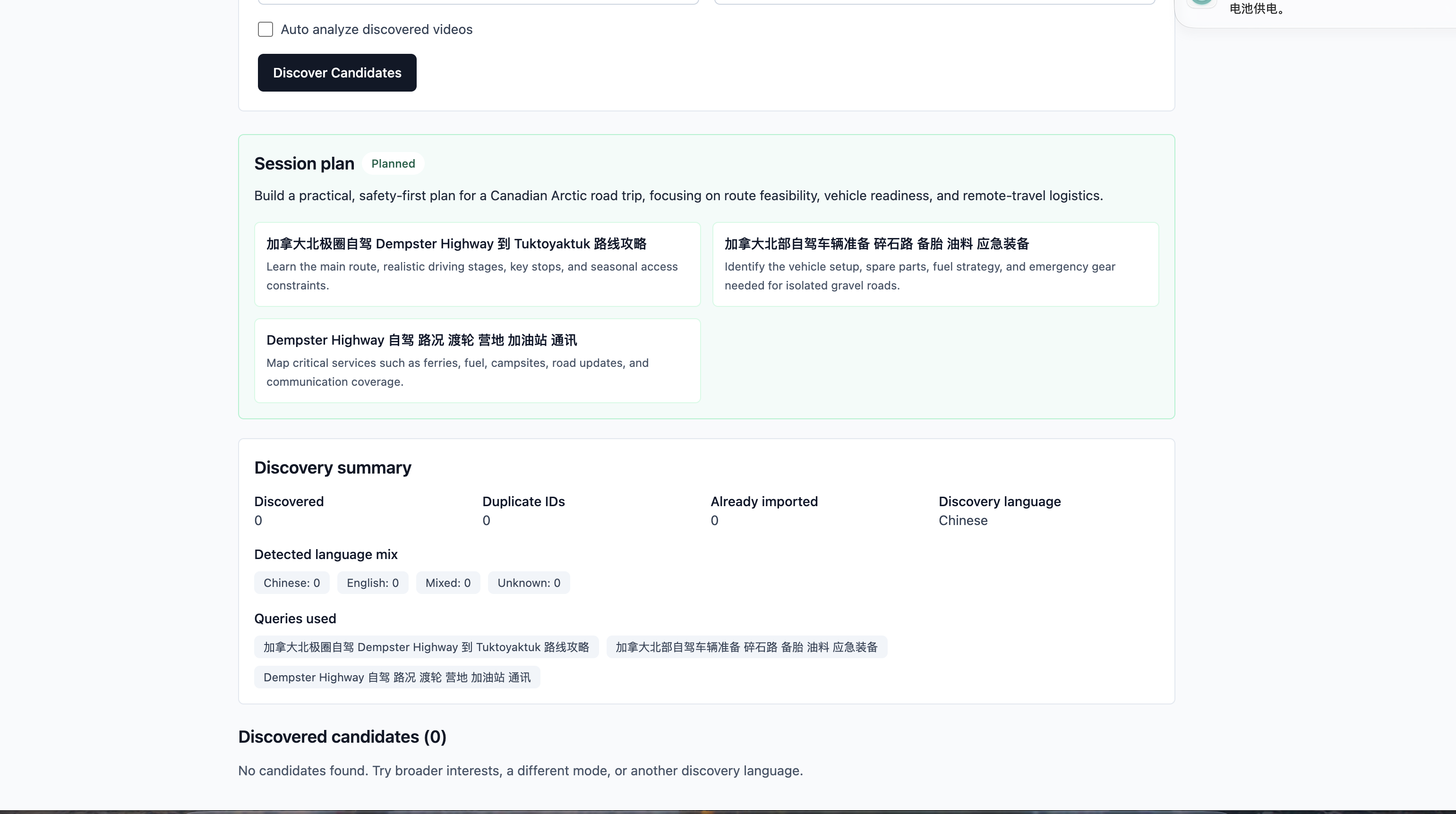Open the 车辆准备 碎石路 备胎 session plan card
1456x814 pixels.
[x=935, y=264]
